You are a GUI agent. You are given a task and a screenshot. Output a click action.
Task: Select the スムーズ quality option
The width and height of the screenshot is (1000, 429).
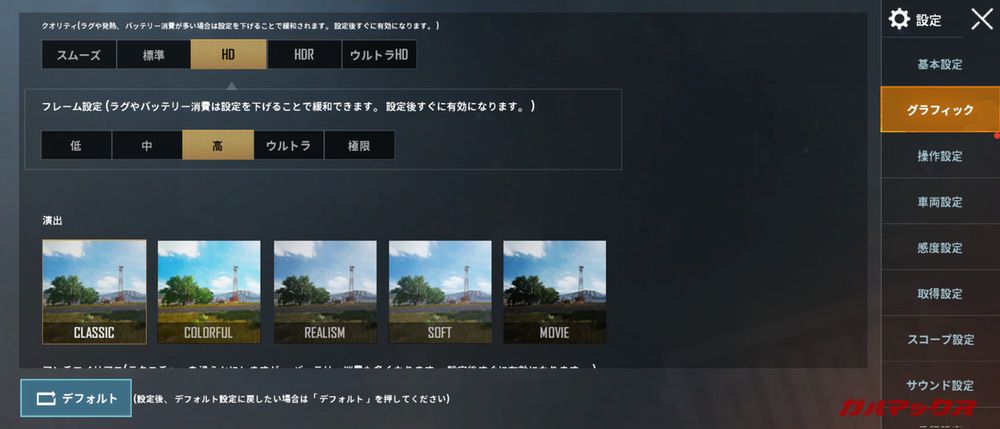click(x=79, y=54)
